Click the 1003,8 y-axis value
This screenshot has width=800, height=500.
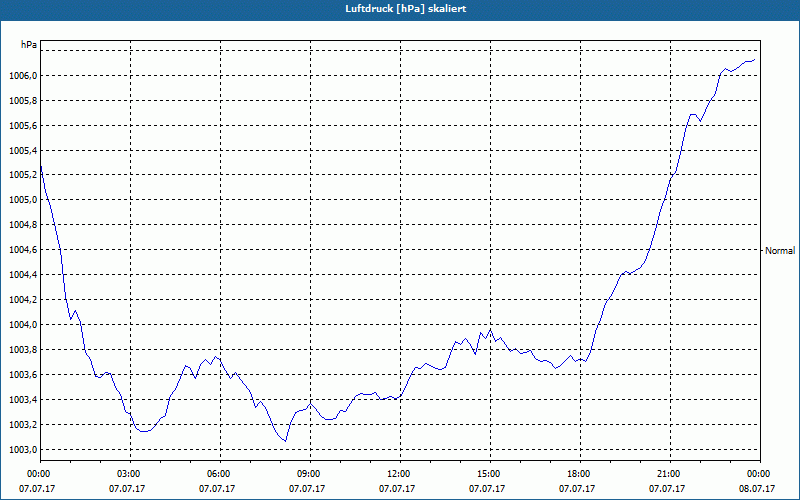[23, 350]
